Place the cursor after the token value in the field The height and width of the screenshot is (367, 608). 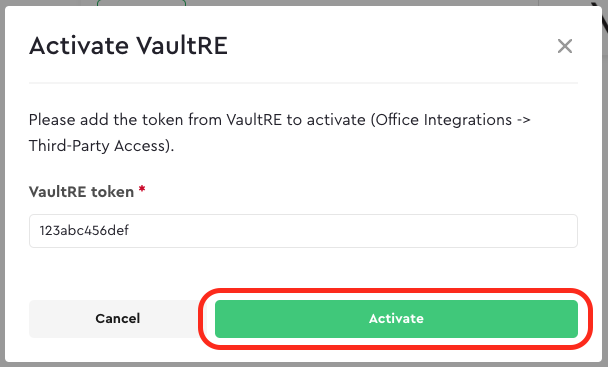131,231
